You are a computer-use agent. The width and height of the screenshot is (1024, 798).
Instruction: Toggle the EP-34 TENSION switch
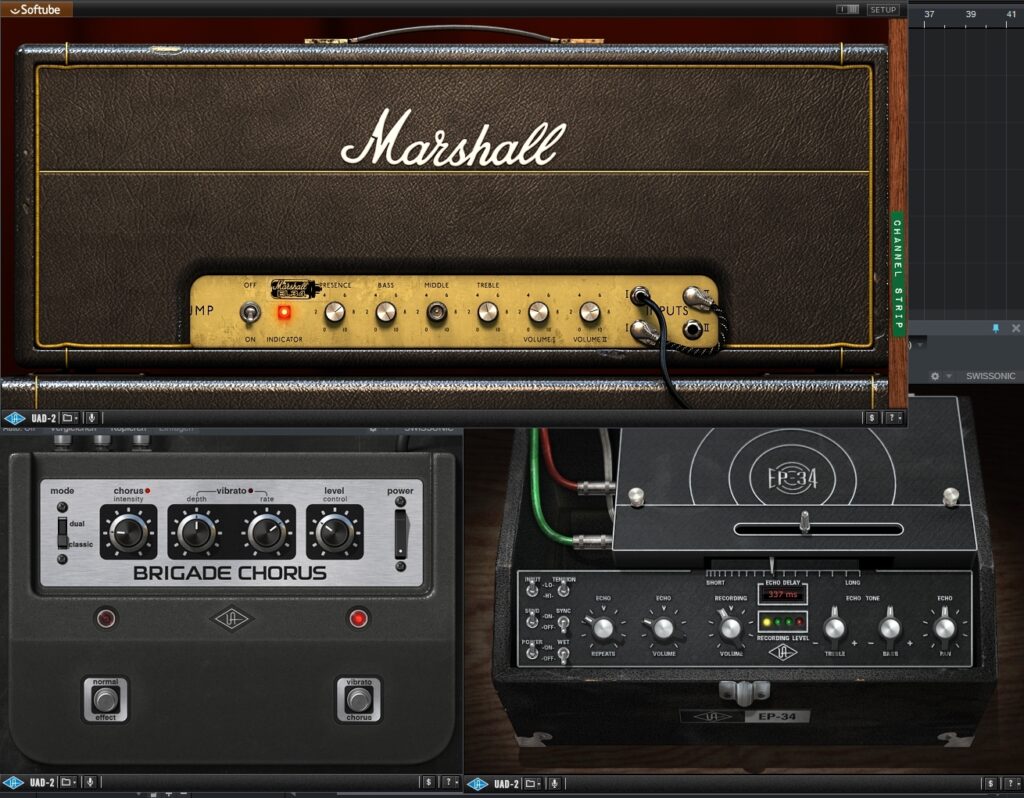tap(563, 590)
